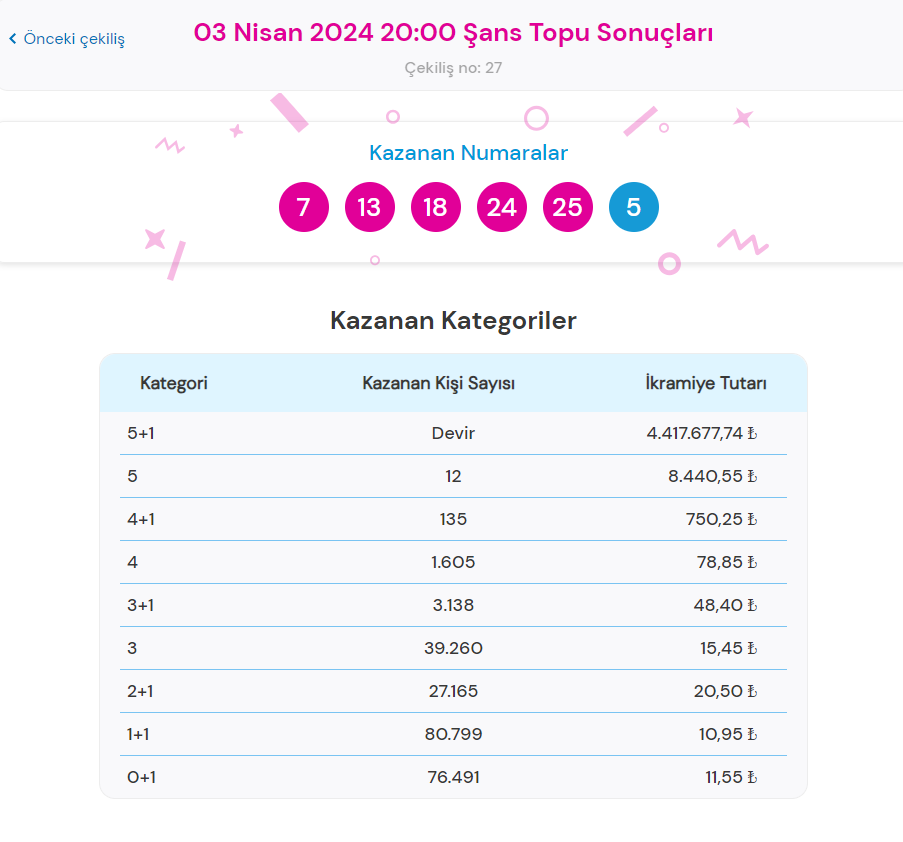Select the Kategori column header
This screenshot has height=842, width=903.
click(174, 383)
